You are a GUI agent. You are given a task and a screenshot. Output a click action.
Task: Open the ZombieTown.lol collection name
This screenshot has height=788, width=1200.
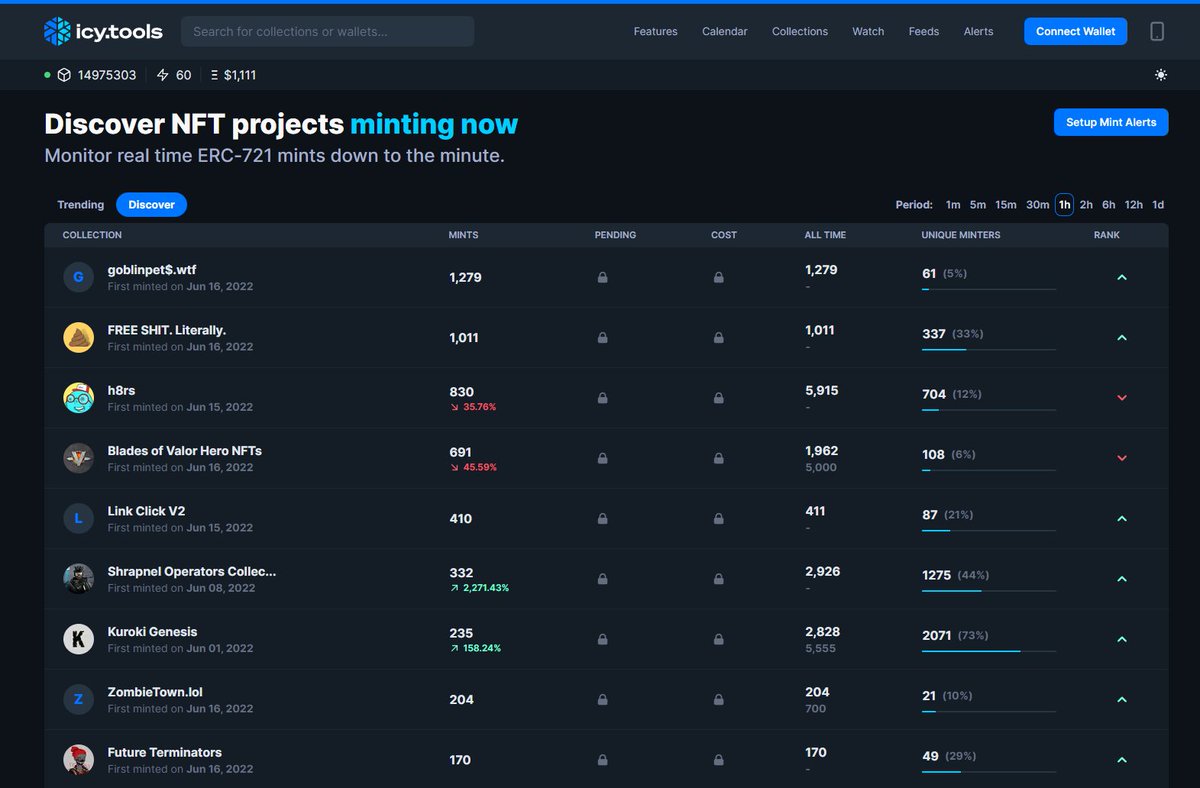click(x=155, y=692)
